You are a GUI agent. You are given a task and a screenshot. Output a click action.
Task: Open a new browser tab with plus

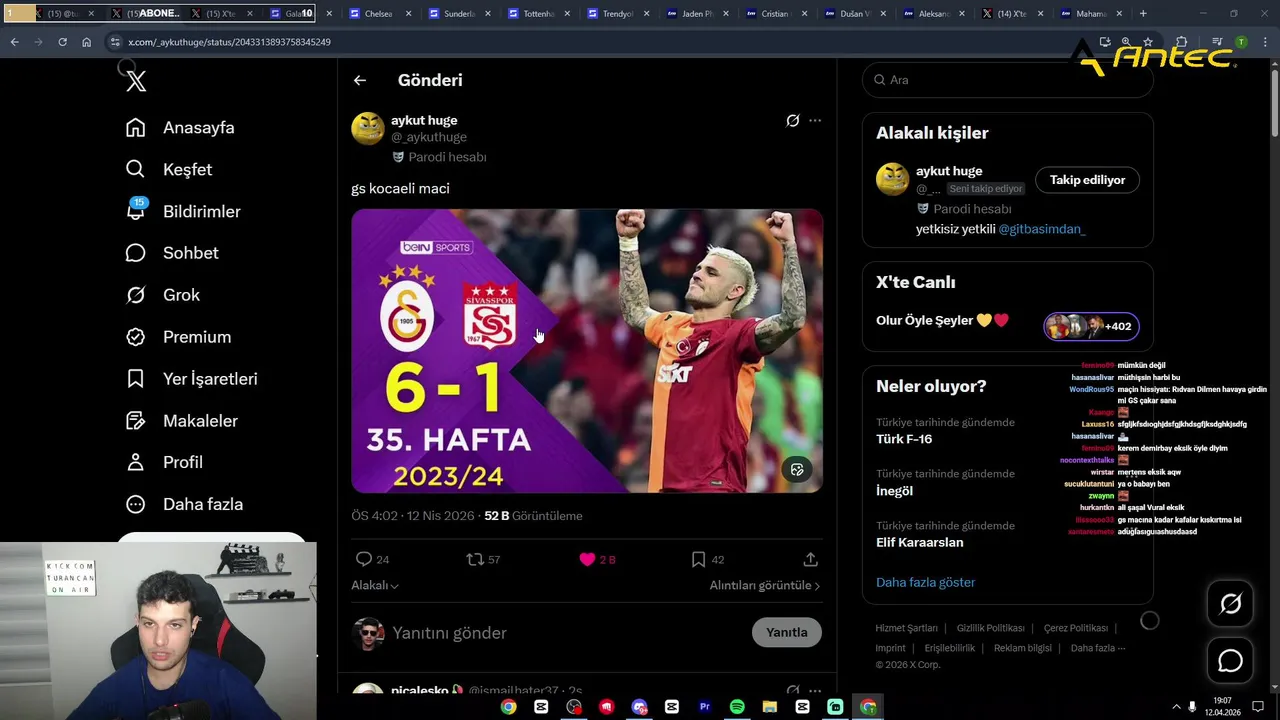click(1143, 14)
